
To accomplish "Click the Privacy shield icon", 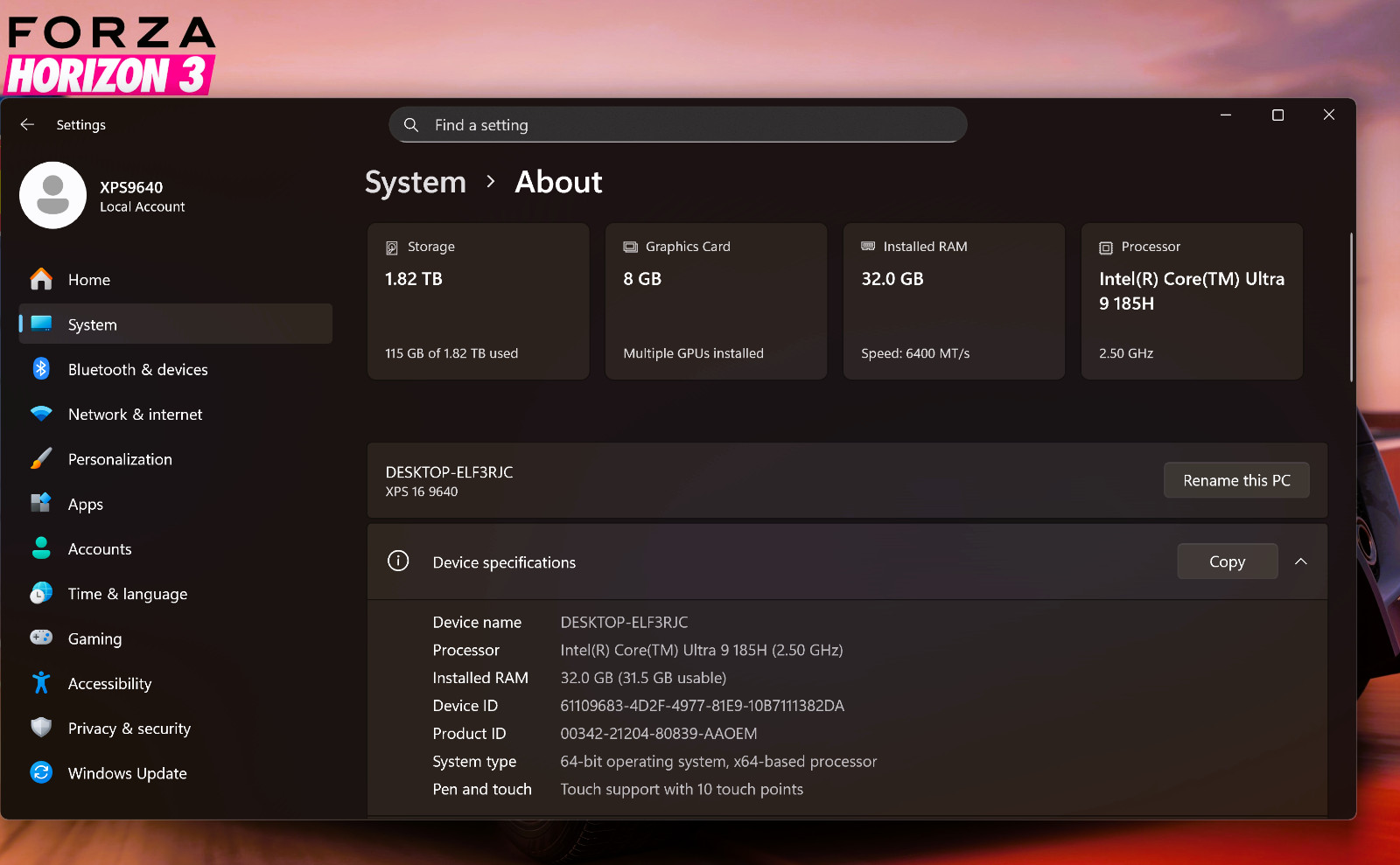I will coord(41,728).
